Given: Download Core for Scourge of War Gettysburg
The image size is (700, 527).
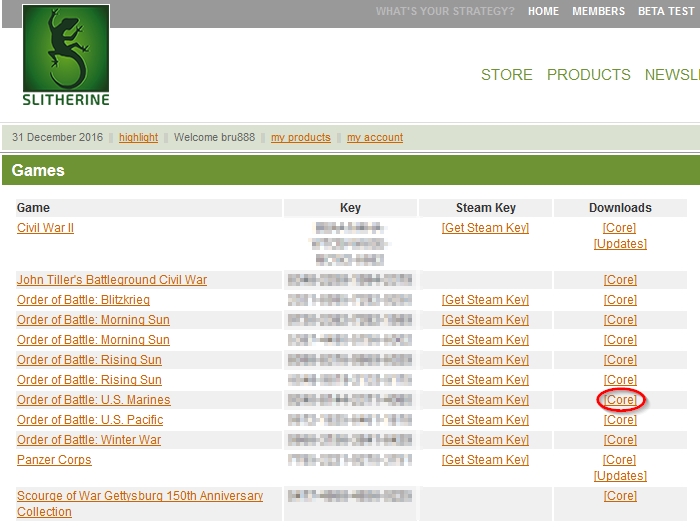Looking at the screenshot, I should 620,496.
